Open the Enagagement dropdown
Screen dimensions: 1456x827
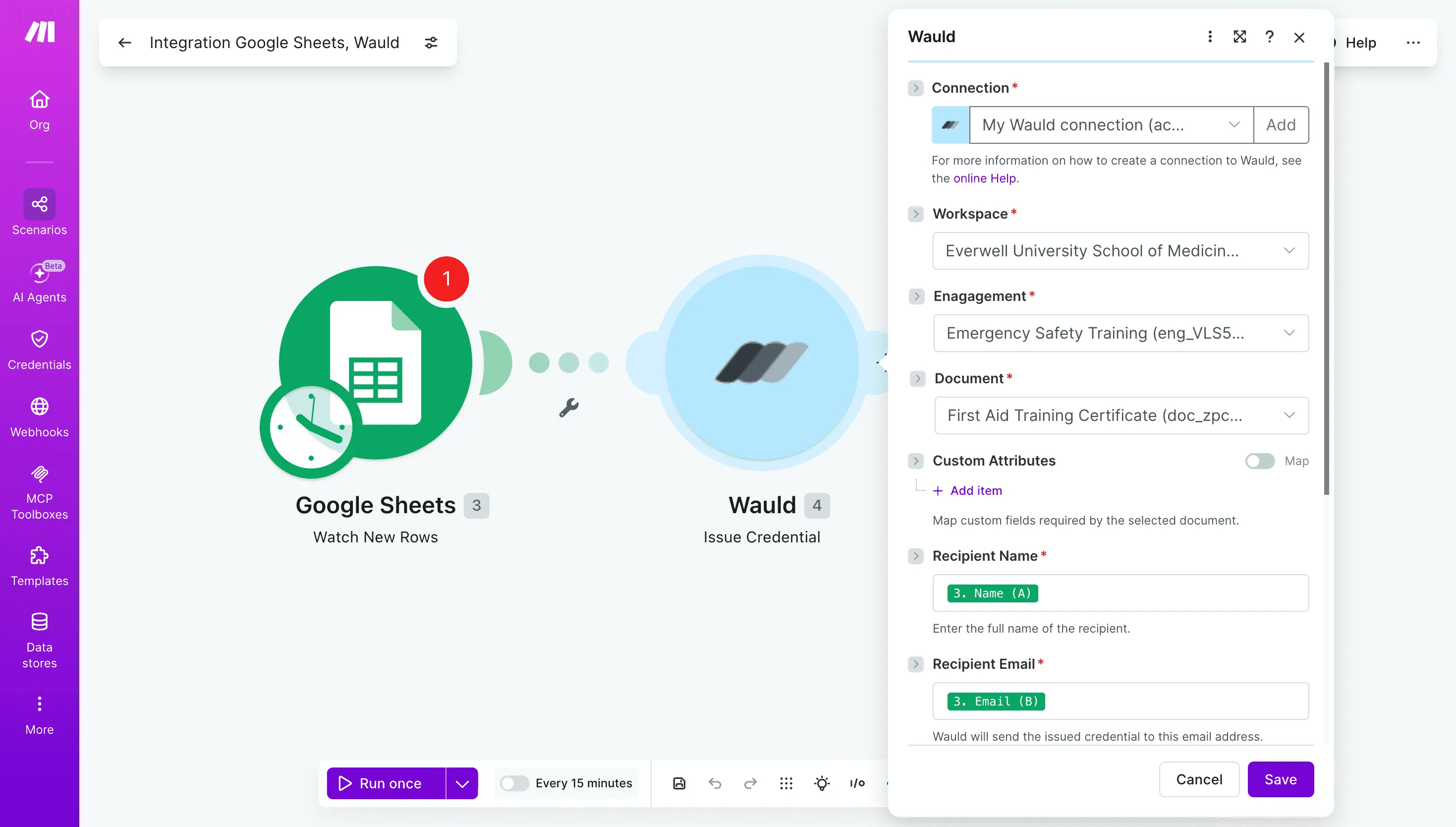click(x=1121, y=333)
